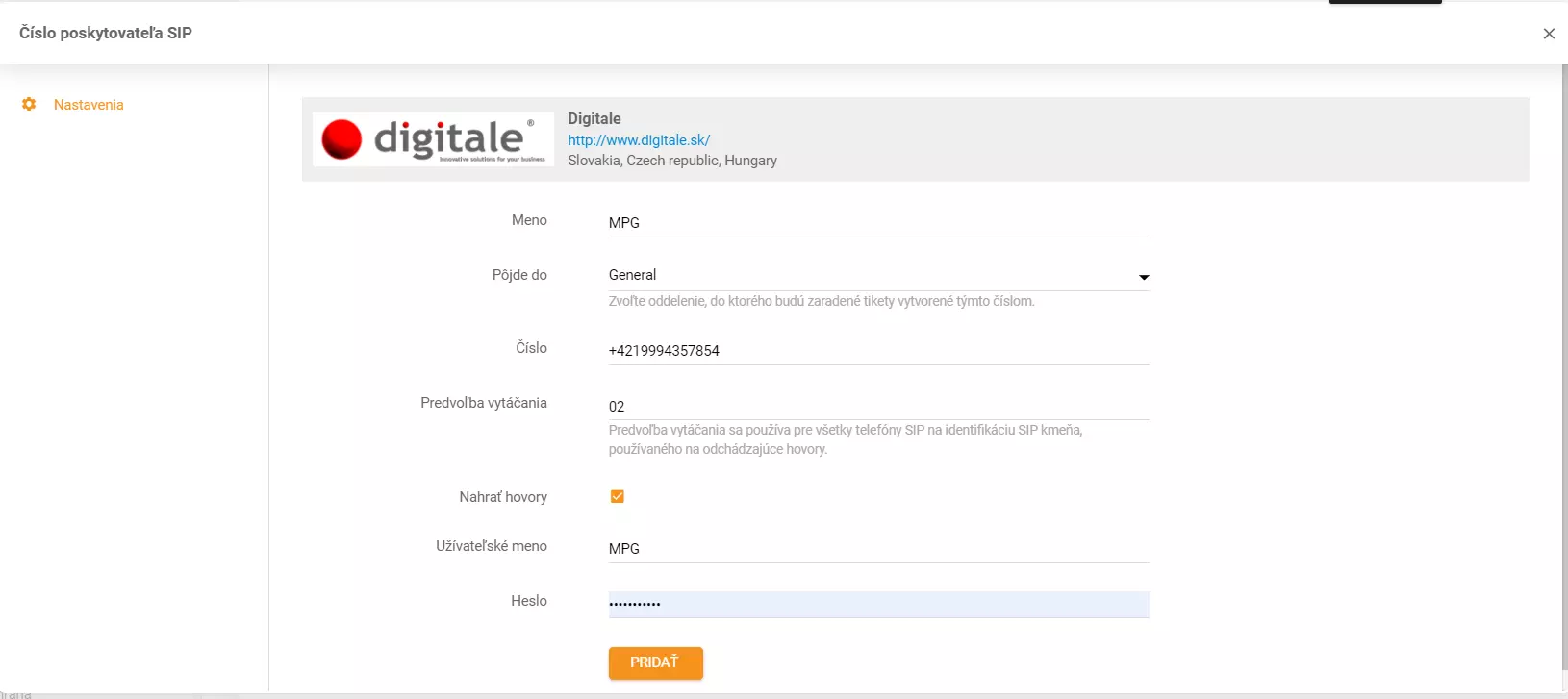Open the www.digitale.sk link

[x=639, y=139]
